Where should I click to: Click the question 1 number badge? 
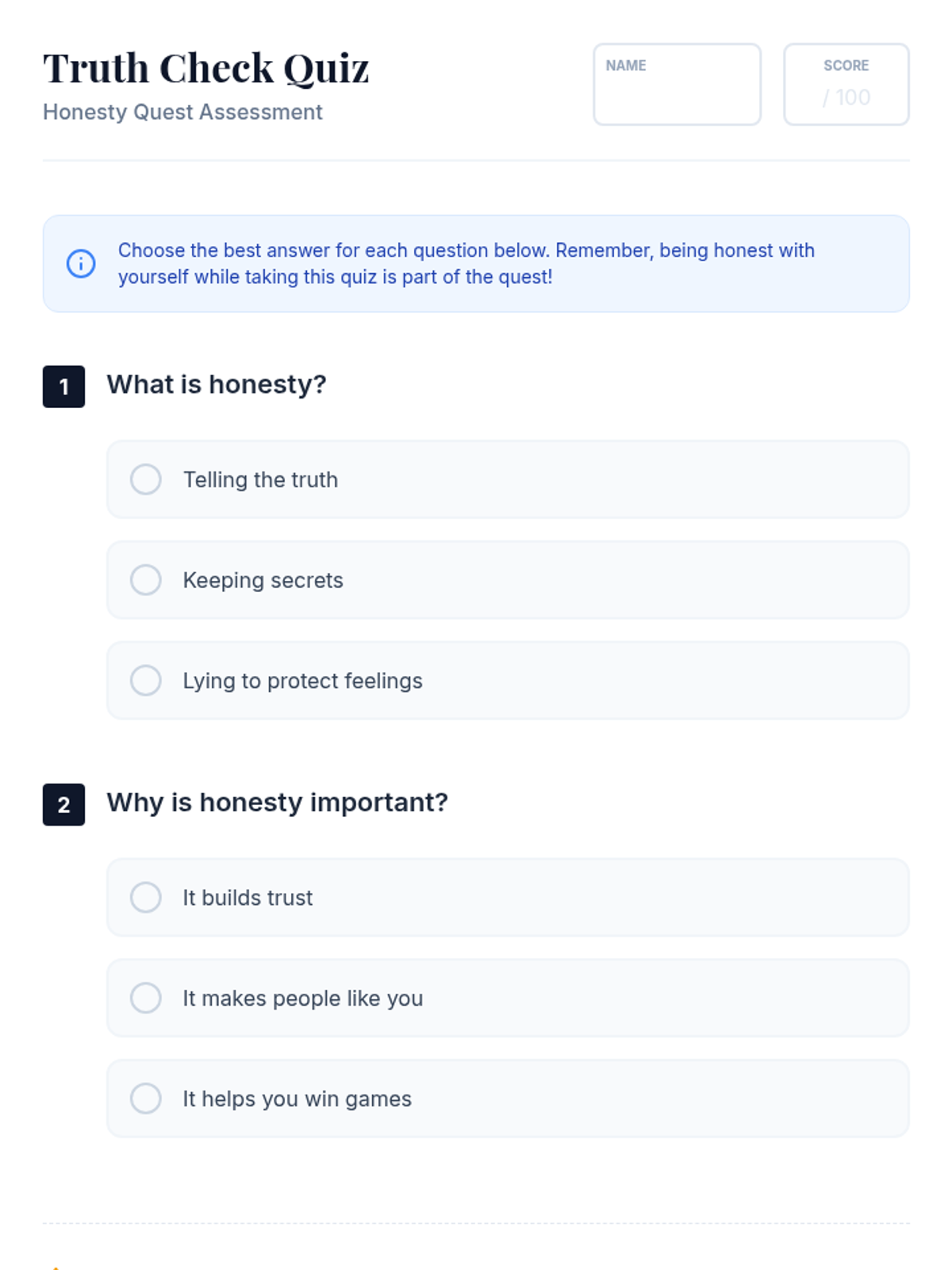click(63, 387)
